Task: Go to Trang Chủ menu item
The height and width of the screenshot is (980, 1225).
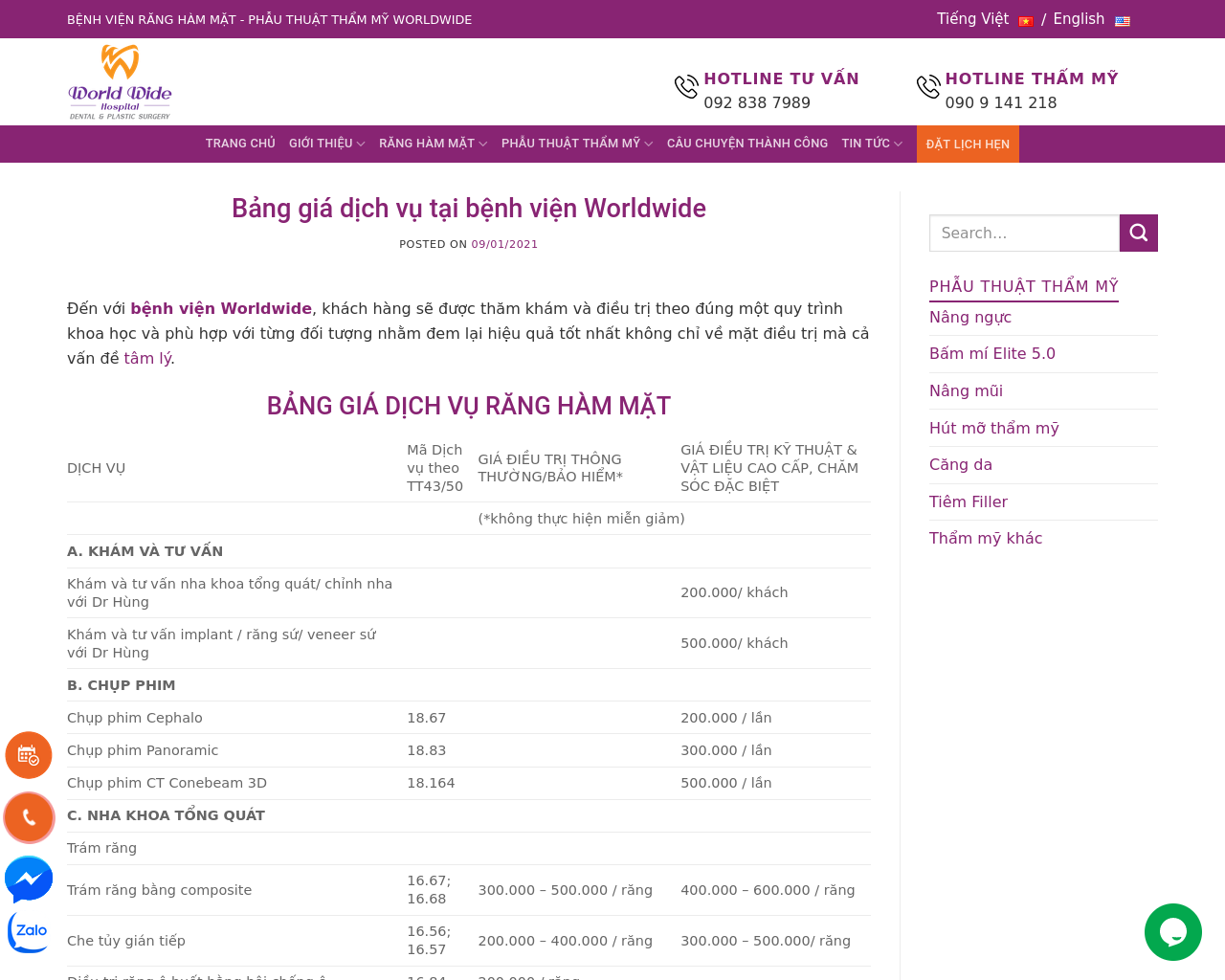Action: 240,144
